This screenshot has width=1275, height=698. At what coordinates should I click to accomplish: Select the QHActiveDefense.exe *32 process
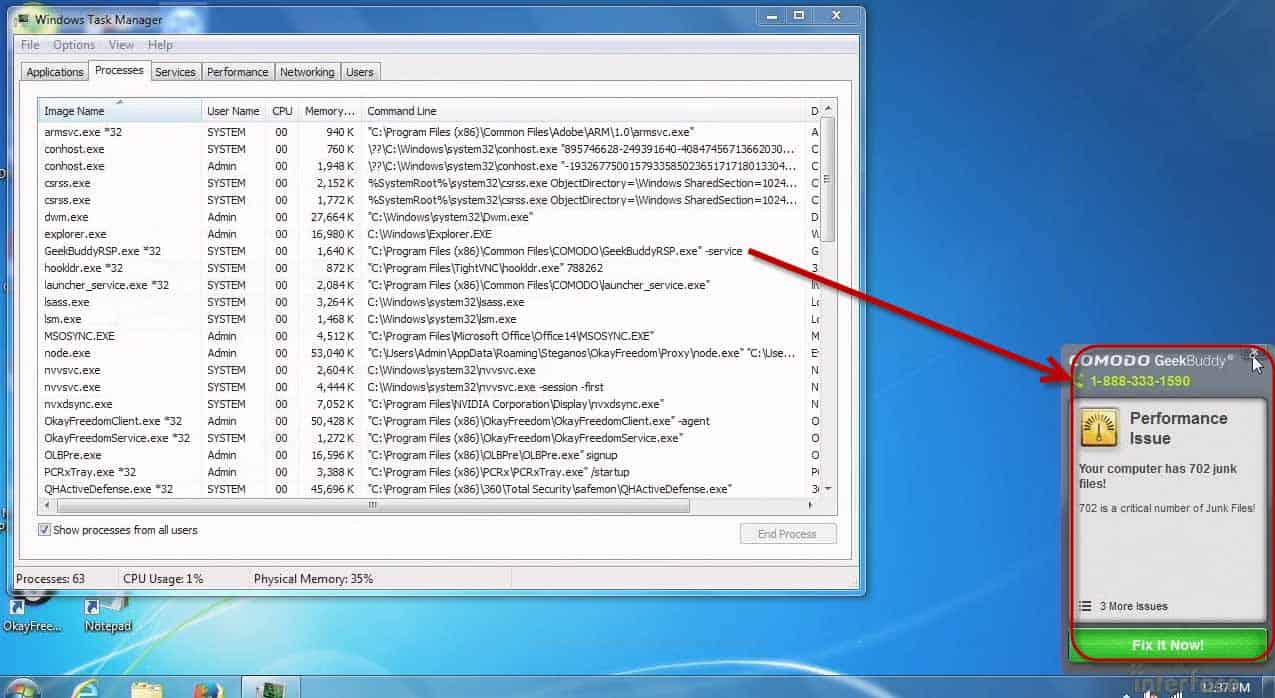(x=429, y=489)
